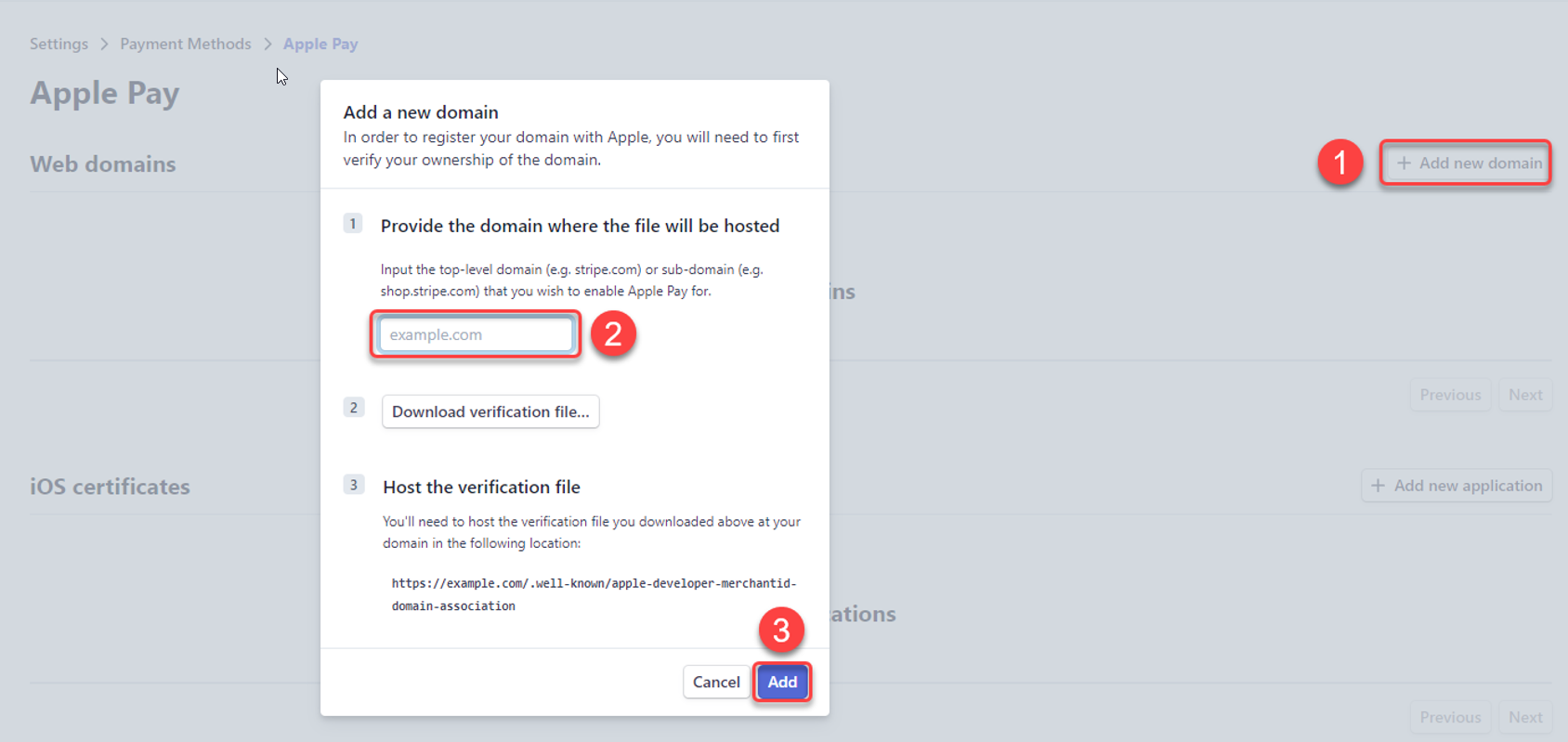Click the plus icon beside Add new domain
Screen dimensions: 1568x742
[x=1404, y=163]
